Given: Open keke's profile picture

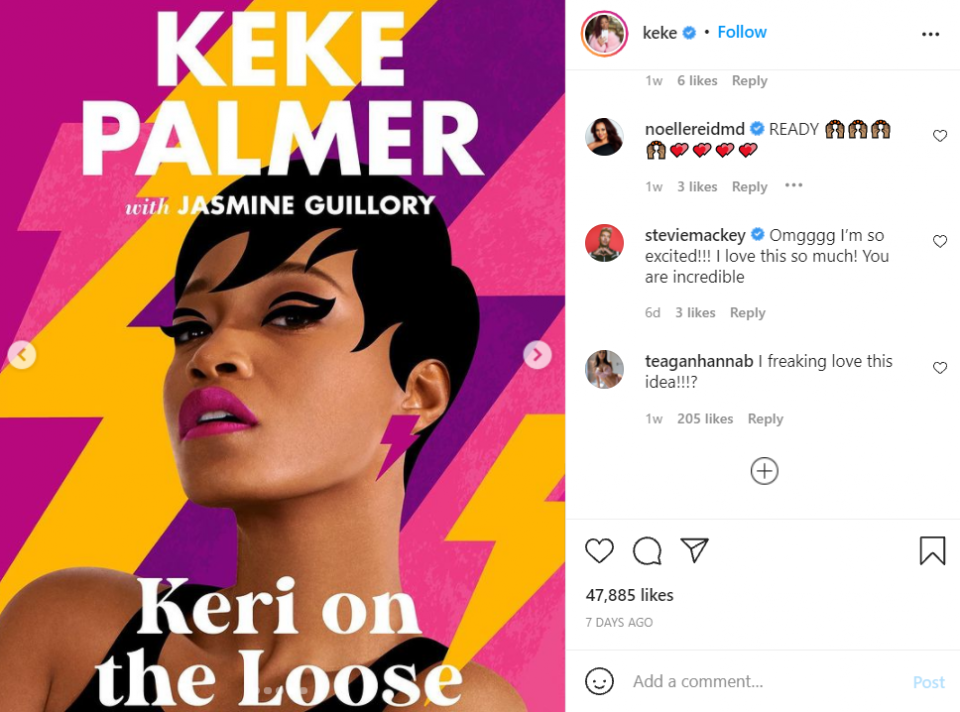Looking at the screenshot, I should 604,34.
